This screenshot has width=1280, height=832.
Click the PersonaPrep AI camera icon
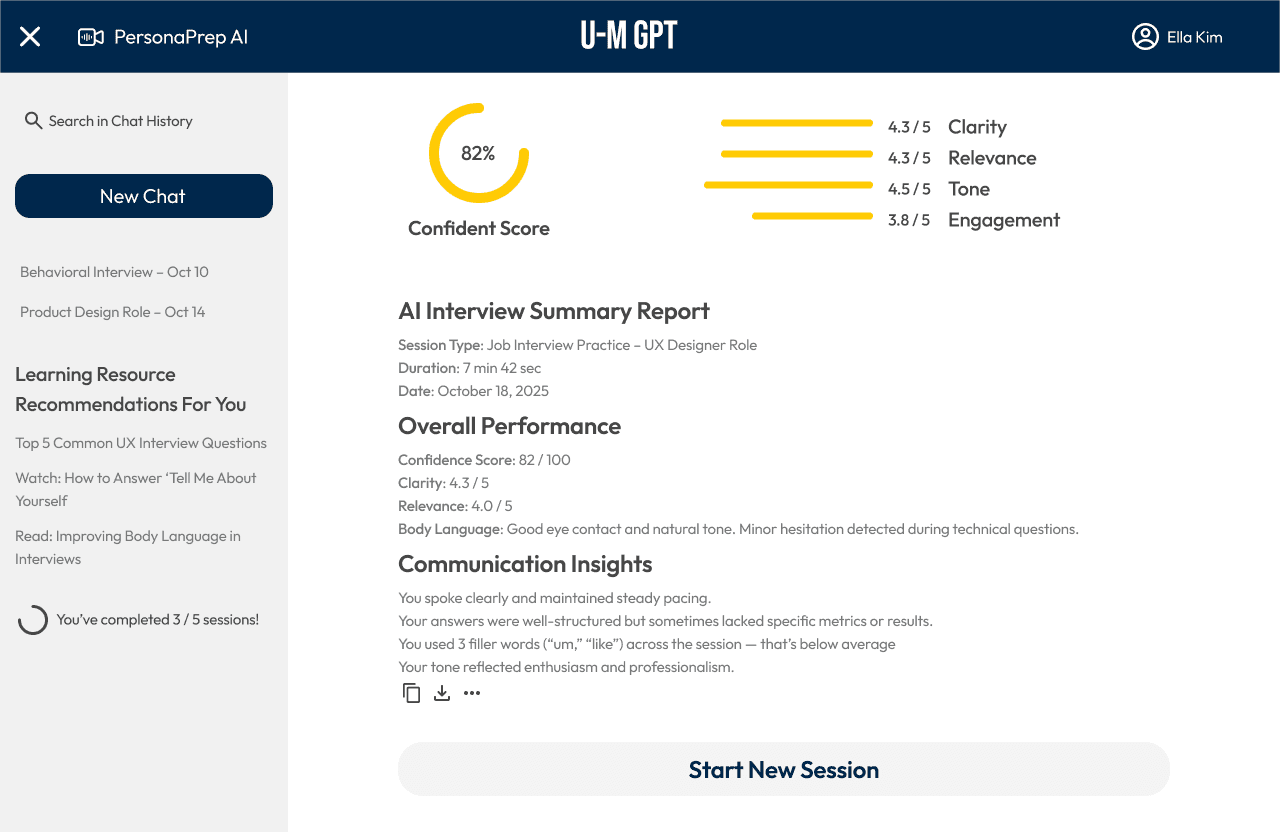(91, 37)
